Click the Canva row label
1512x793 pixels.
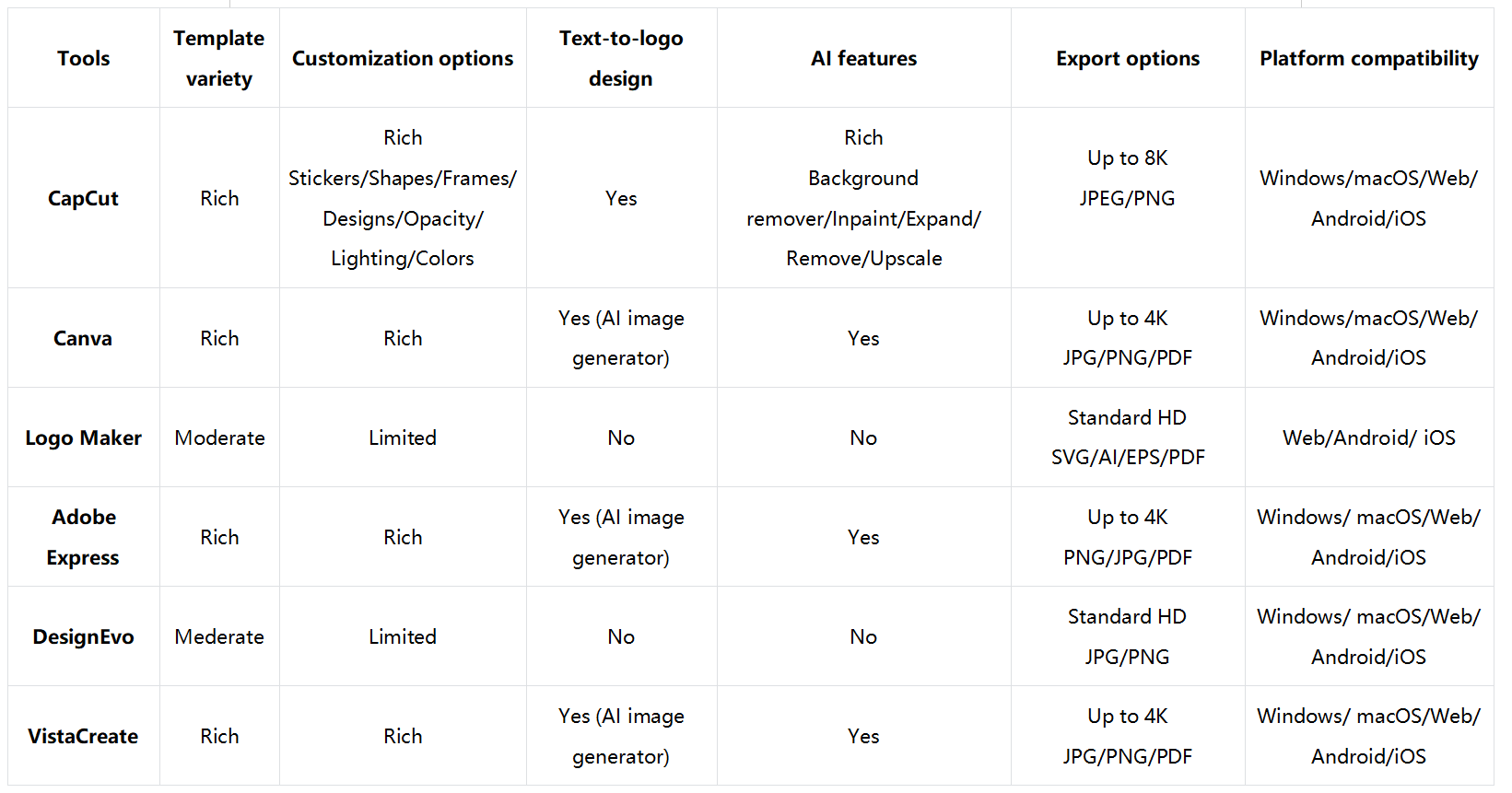(x=83, y=338)
